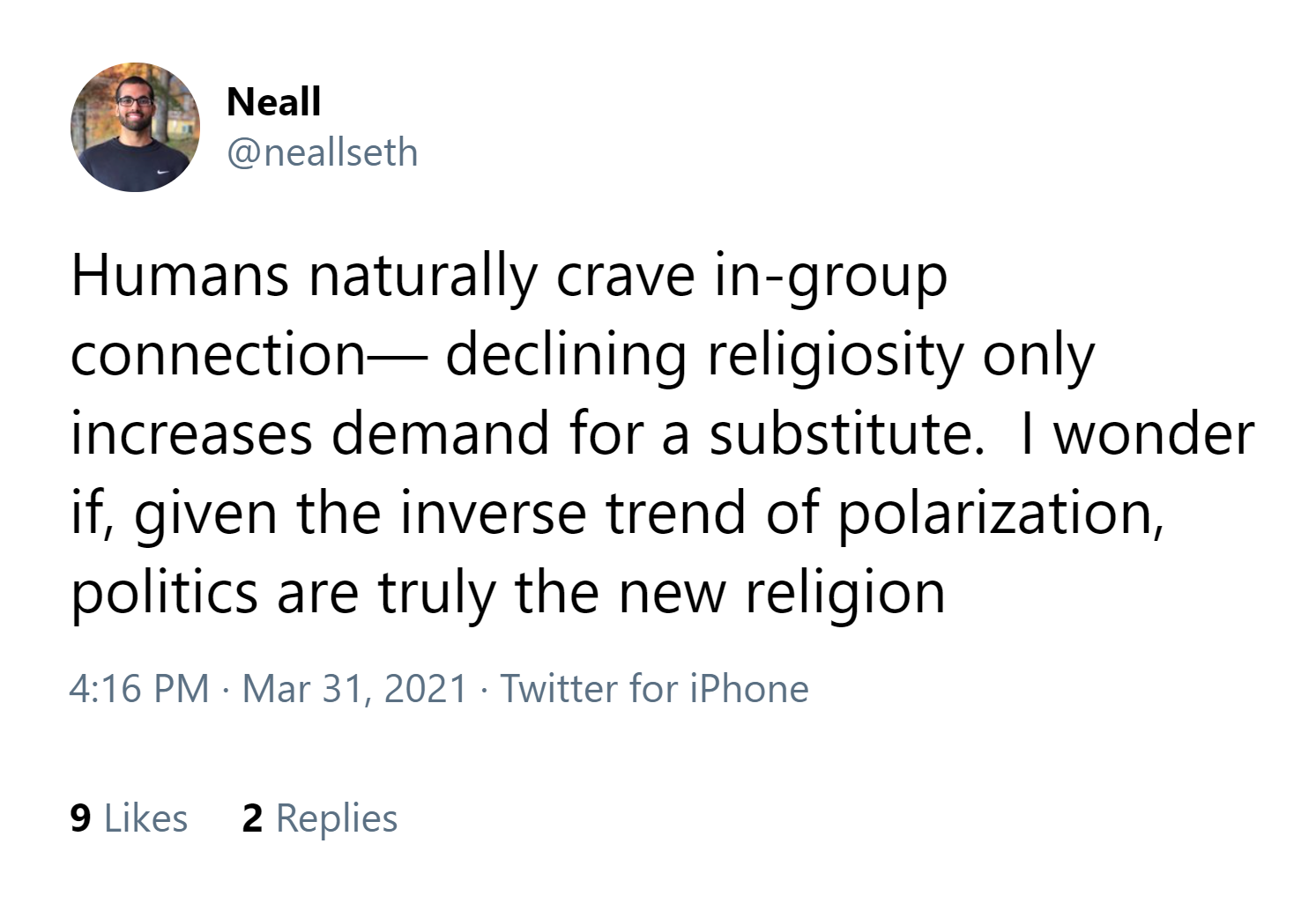This screenshot has height=903, width=1316.
Task: Click the word religiosity in the tweet
Action: coord(836,356)
